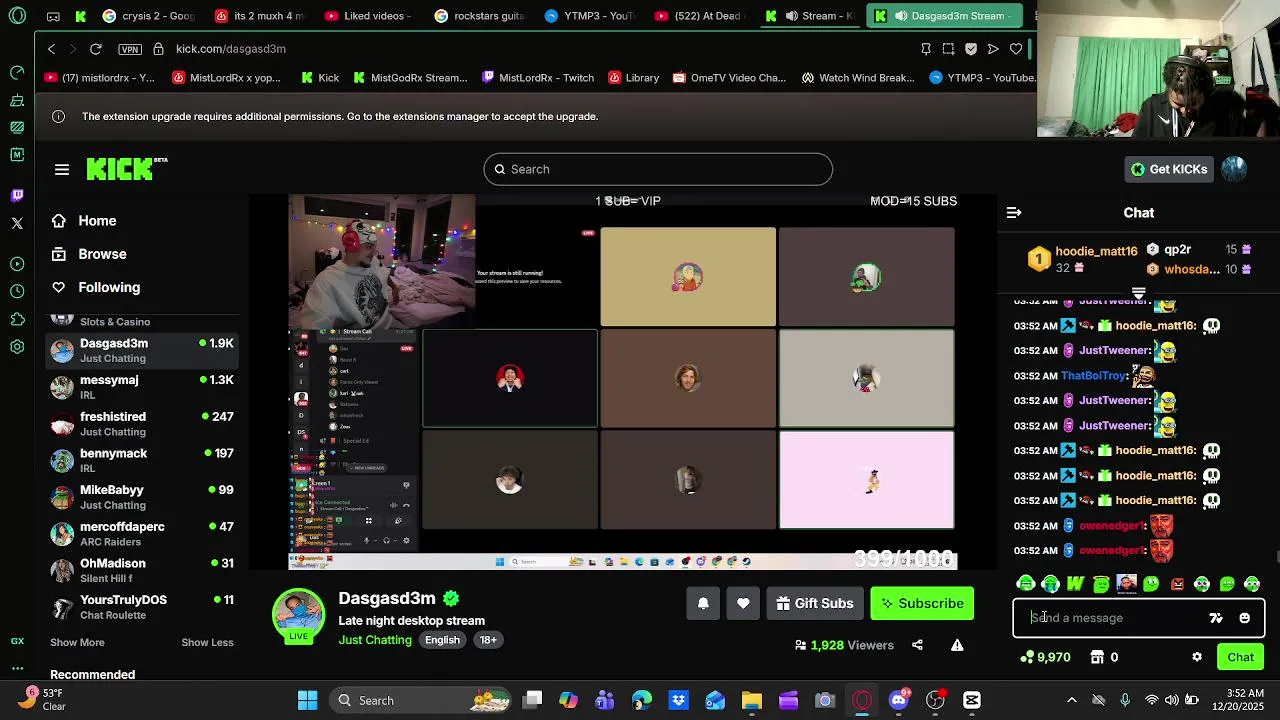The image size is (1280, 720).
Task: Open Opera sidebar settings gear
Action: (17, 347)
